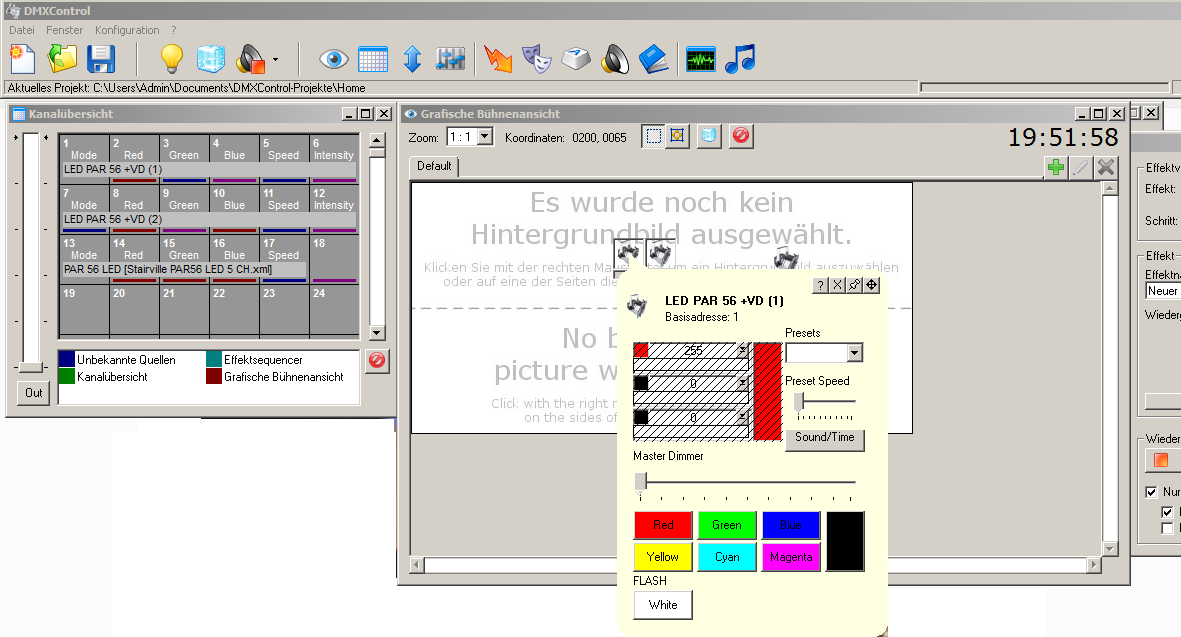The image size is (1181, 637).
Task: Open the blue book icon
Action: point(653,59)
